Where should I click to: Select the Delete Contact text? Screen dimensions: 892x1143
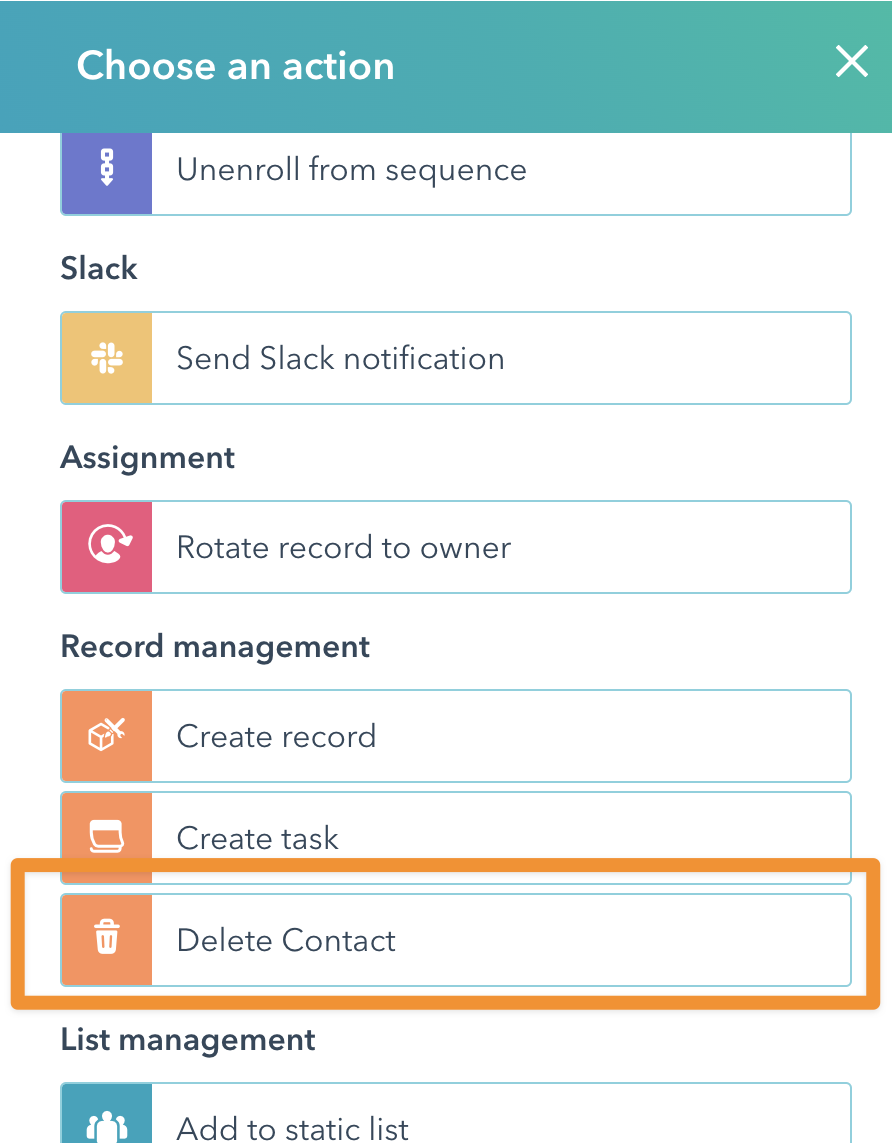(286, 940)
